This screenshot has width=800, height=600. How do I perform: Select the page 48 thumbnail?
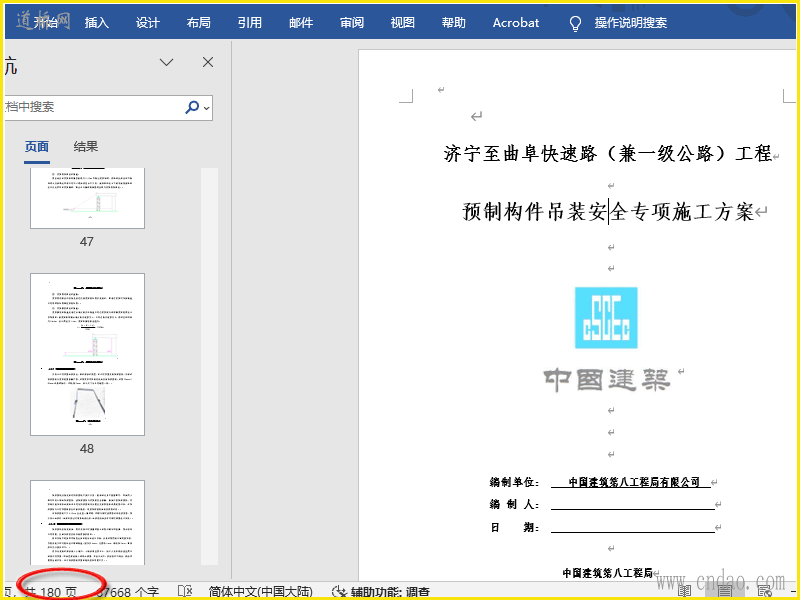[87, 354]
